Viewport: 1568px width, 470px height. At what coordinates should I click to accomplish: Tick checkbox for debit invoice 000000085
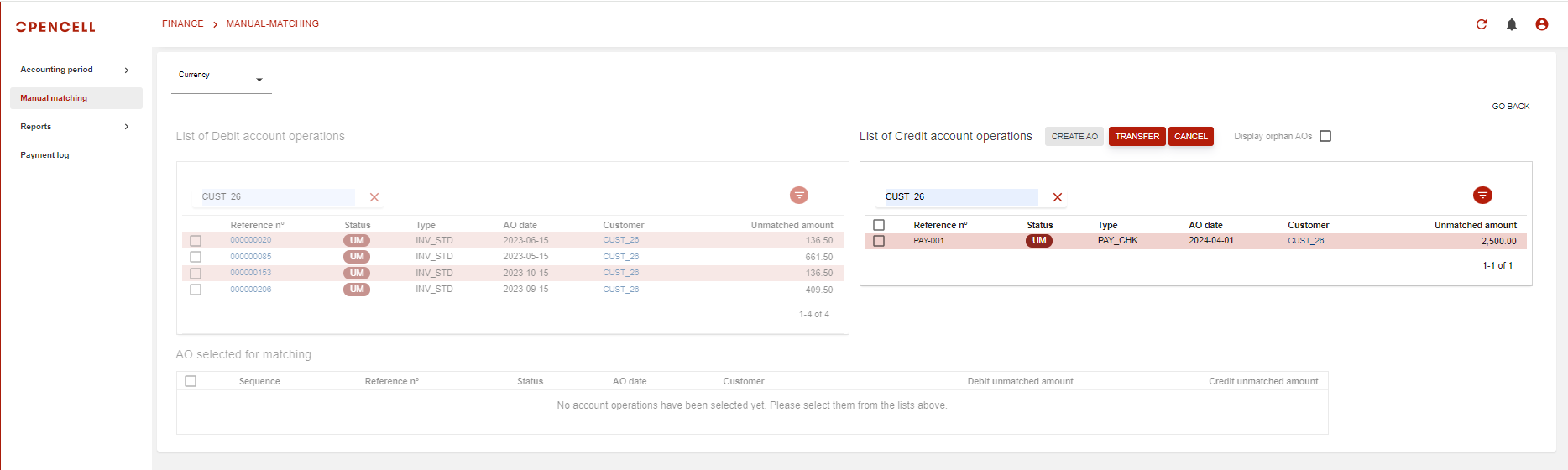pos(196,257)
